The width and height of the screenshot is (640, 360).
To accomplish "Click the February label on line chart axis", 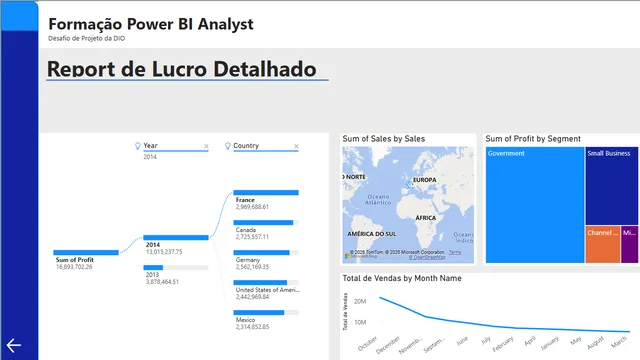I will [x=502, y=344].
